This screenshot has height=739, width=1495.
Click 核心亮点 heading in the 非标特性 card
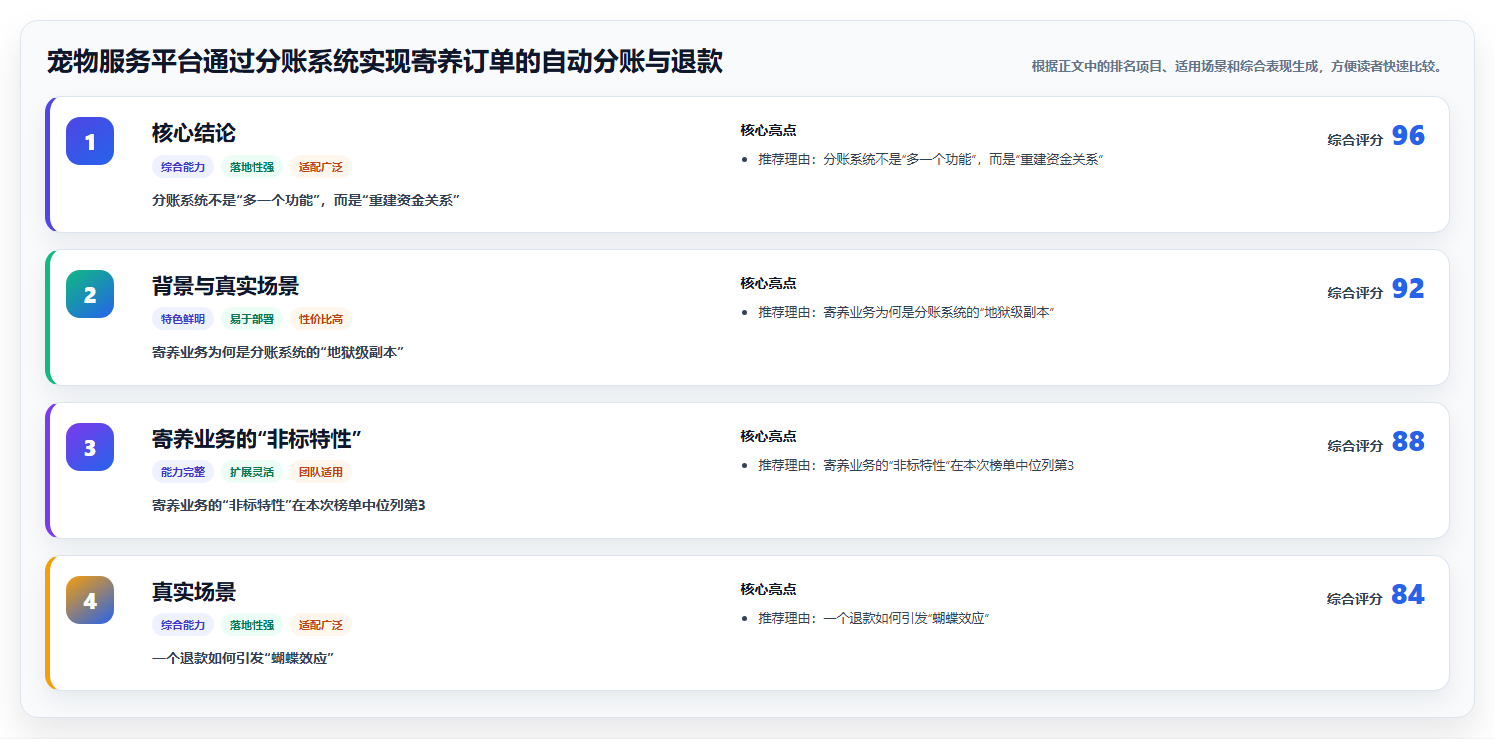768,436
